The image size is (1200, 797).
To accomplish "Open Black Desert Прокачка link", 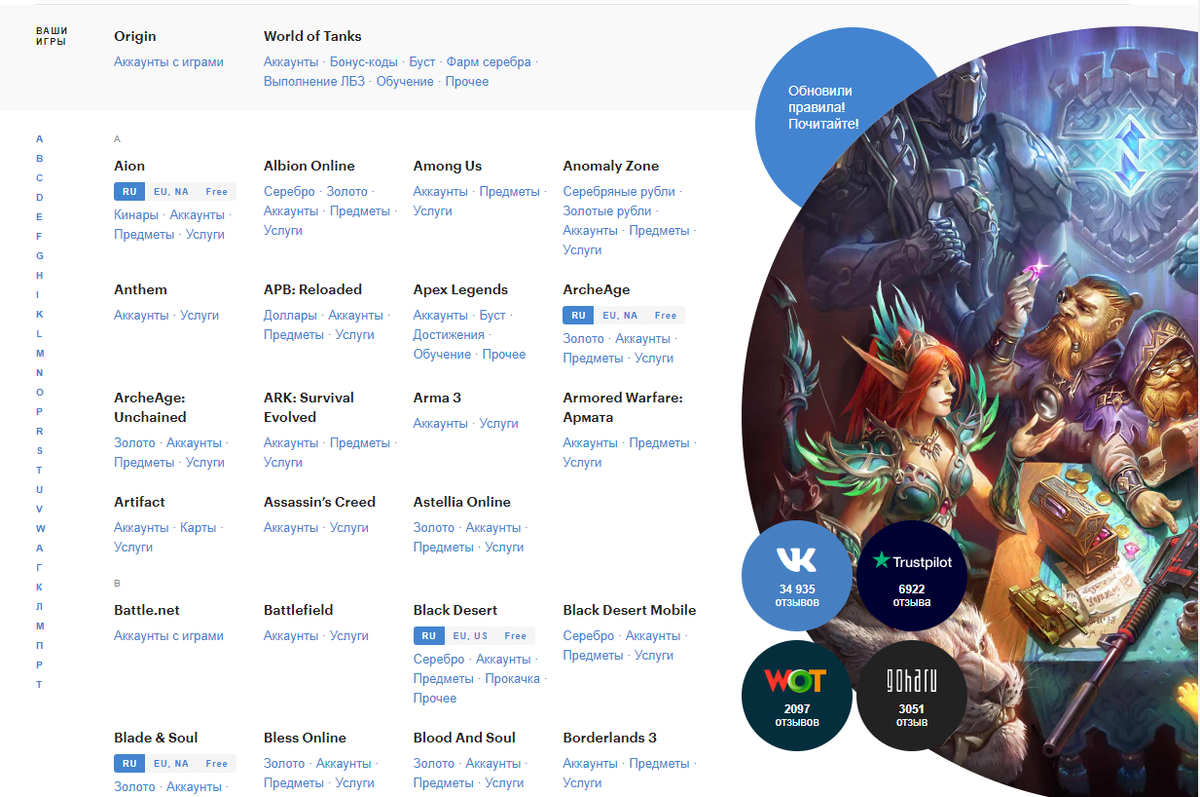I will 513,679.
